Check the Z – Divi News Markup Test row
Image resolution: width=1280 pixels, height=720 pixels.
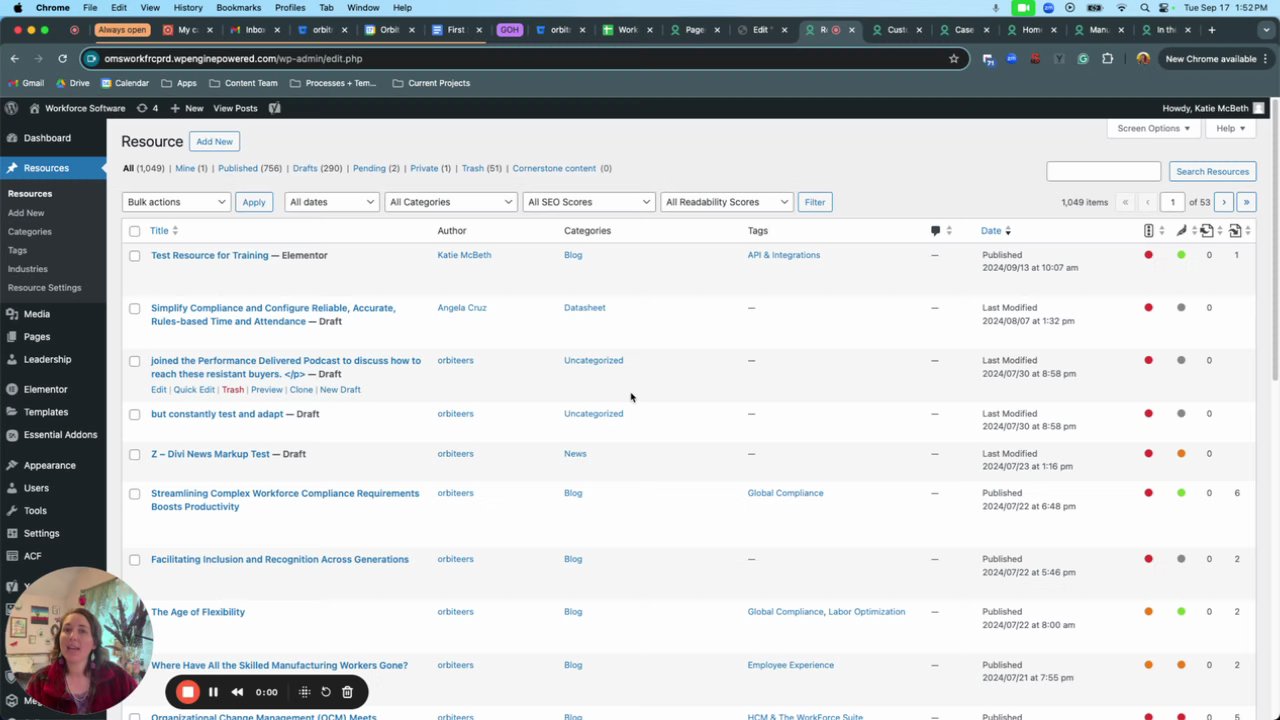(x=135, y=454)
